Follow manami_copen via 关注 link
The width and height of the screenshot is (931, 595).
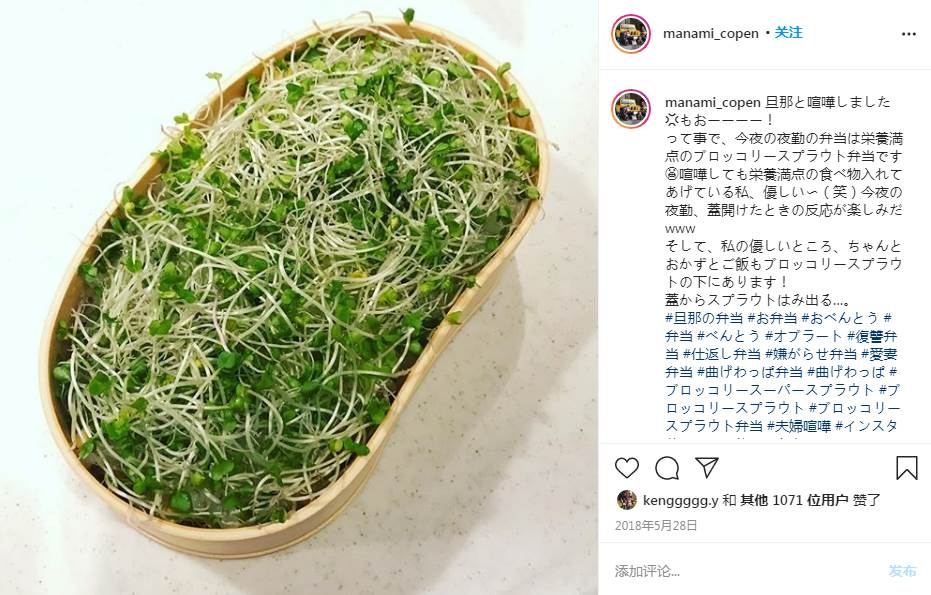(x=788, y=33)
